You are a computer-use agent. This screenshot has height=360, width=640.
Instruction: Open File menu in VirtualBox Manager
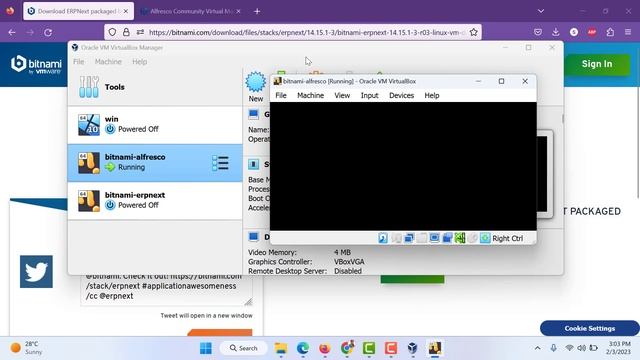coord(79,62)
